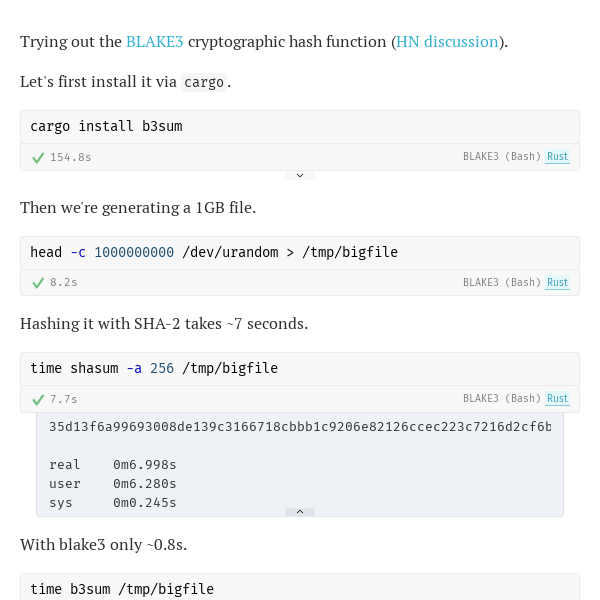Click the time shasum code line
Screen dimensions: 600x600
pyautogui.click(x=154, y=368)
